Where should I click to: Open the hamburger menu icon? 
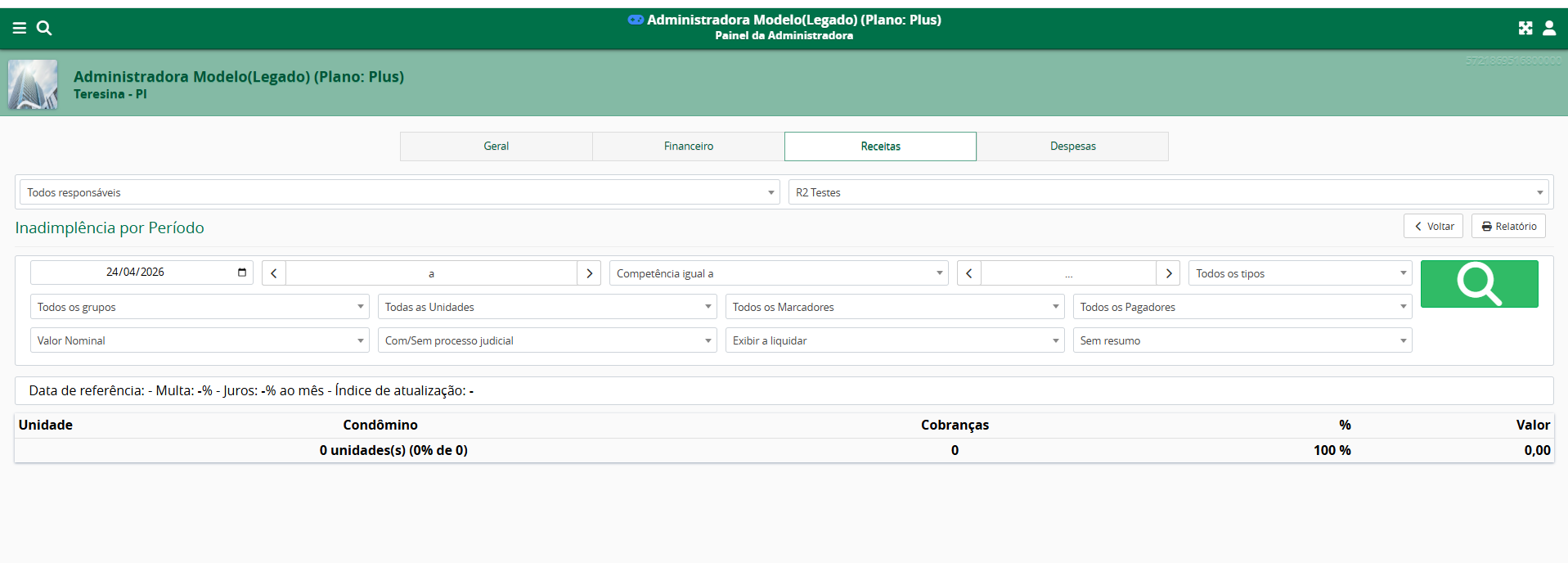[20, 28]
